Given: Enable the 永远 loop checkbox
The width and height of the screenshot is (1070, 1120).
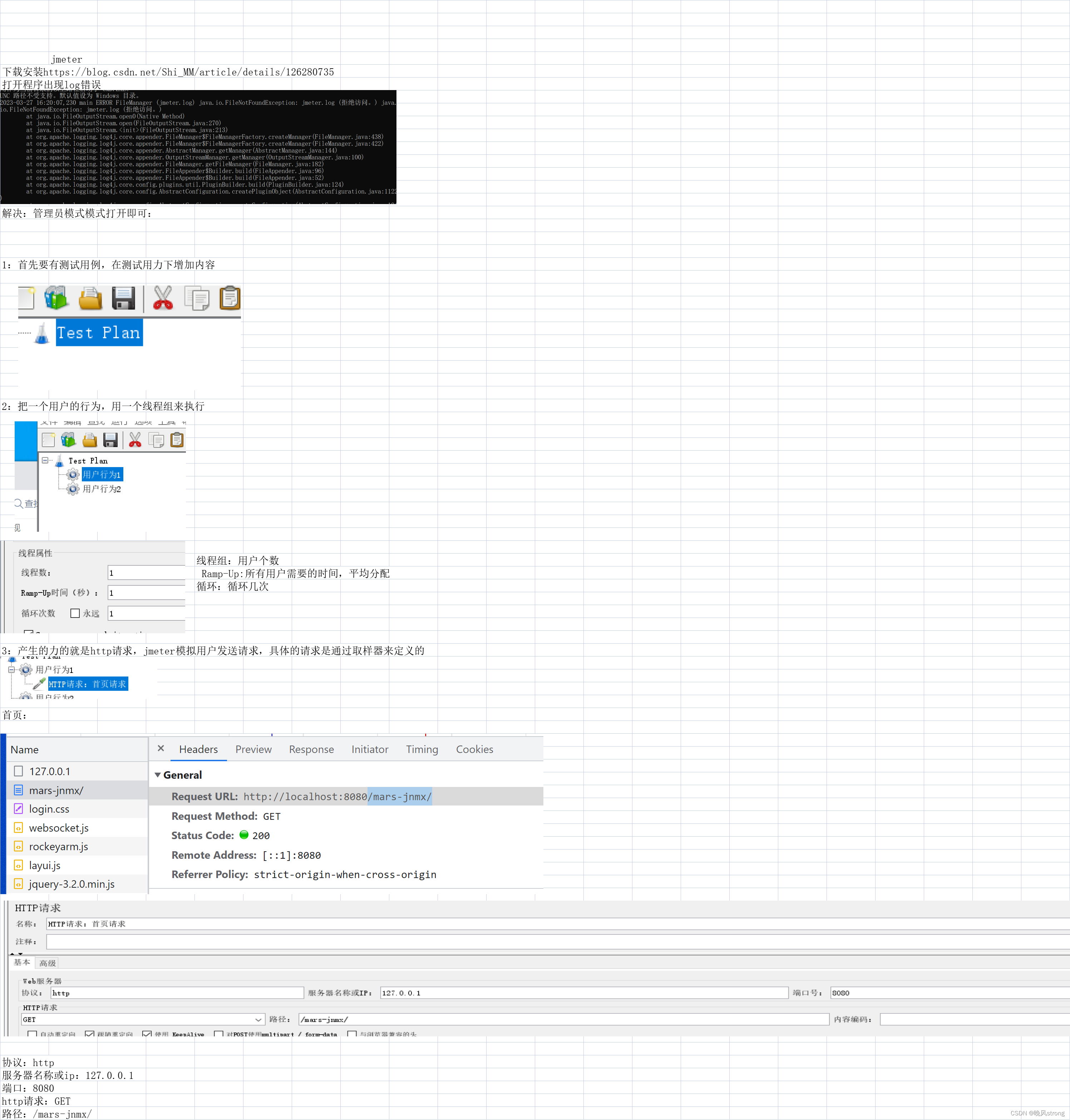Looking at the screenshot, I should pyautogui.click(x=75, y=613).
